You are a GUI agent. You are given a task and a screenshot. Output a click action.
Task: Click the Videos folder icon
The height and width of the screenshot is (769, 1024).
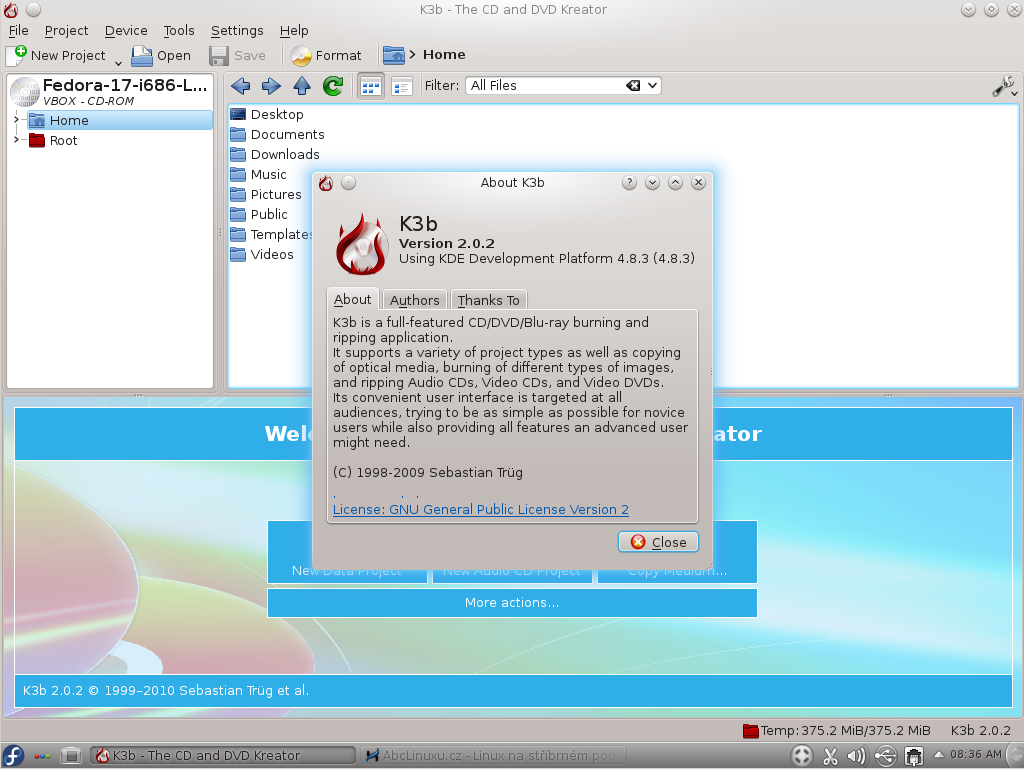238,255
